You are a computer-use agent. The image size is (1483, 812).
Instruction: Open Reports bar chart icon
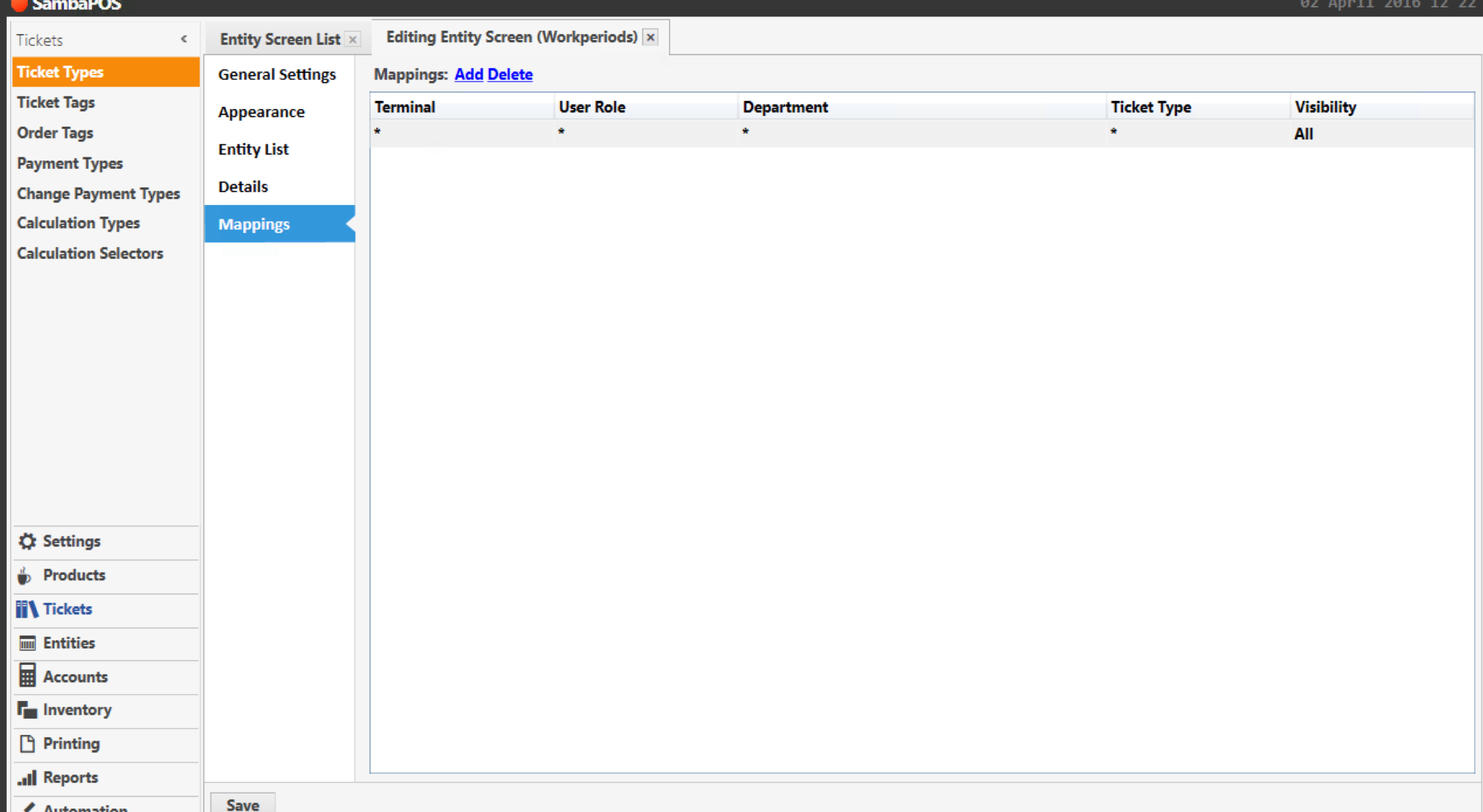point(27,777)
